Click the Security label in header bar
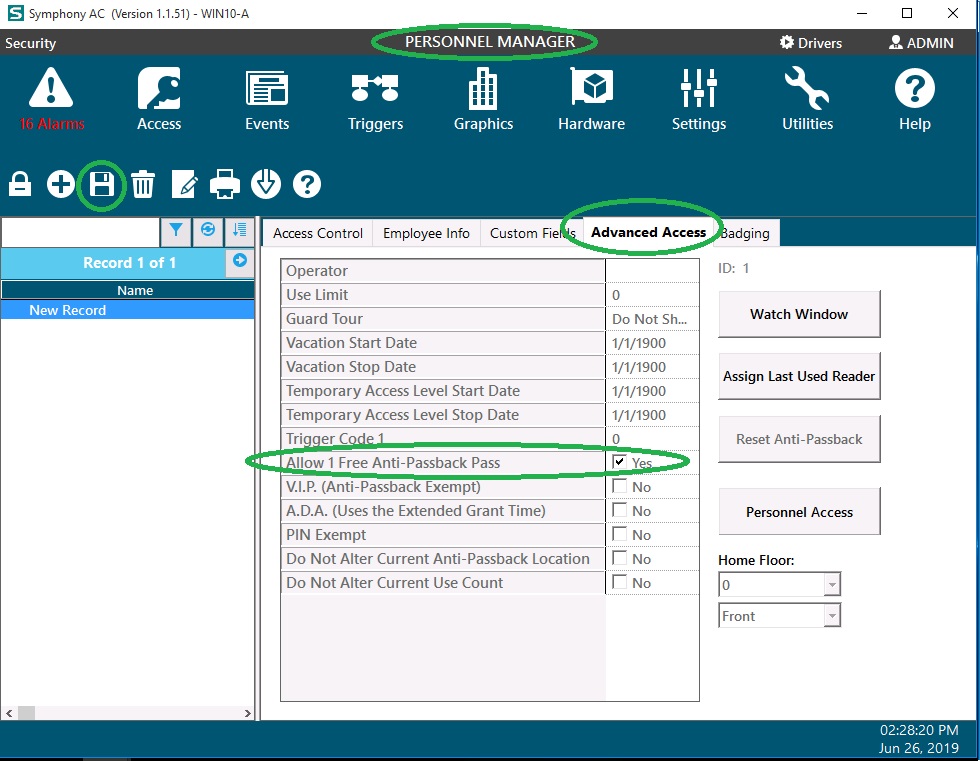Screen dimensions: 980x761 tap(31, 43)
